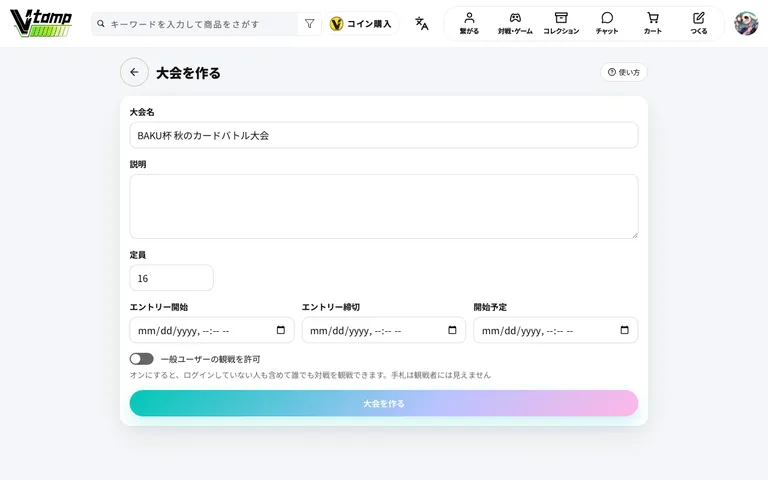This screenshot has width=768, height=480.
Task: Click the 開始予定 datetime field
Action: (555, 330)
